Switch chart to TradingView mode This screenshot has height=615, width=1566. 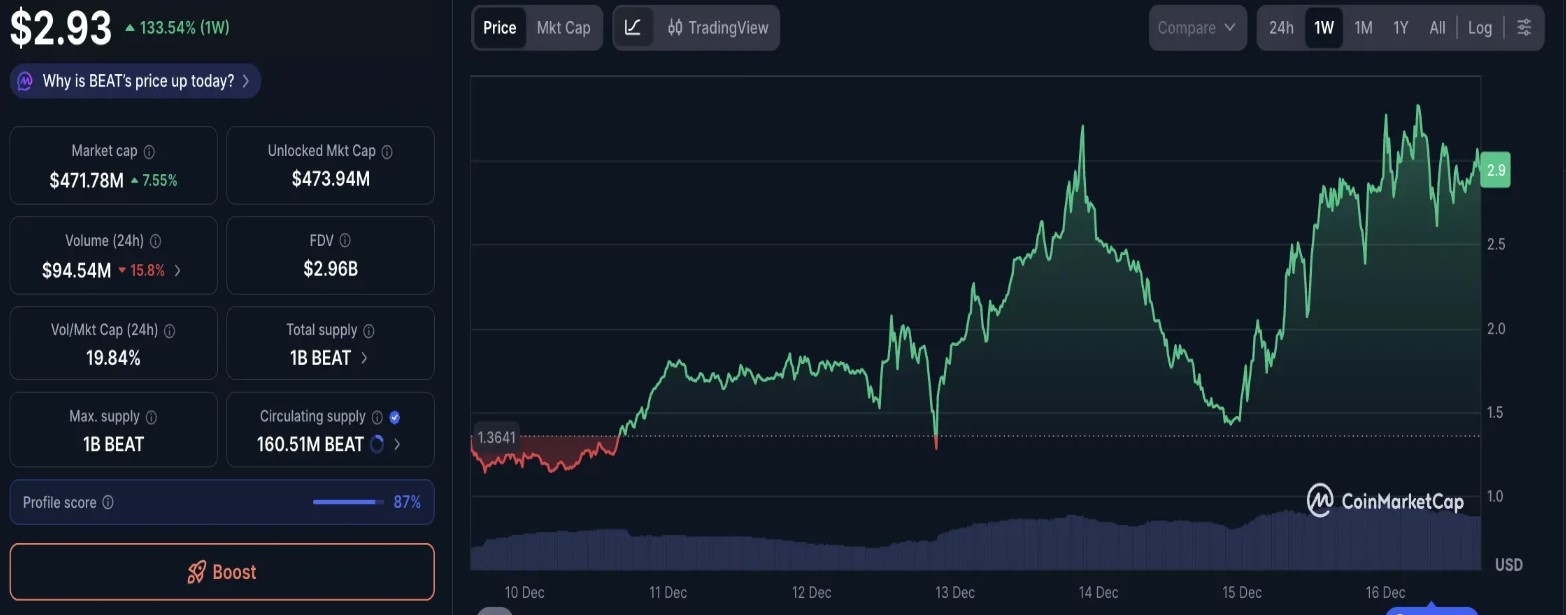(x=718, y=28)
